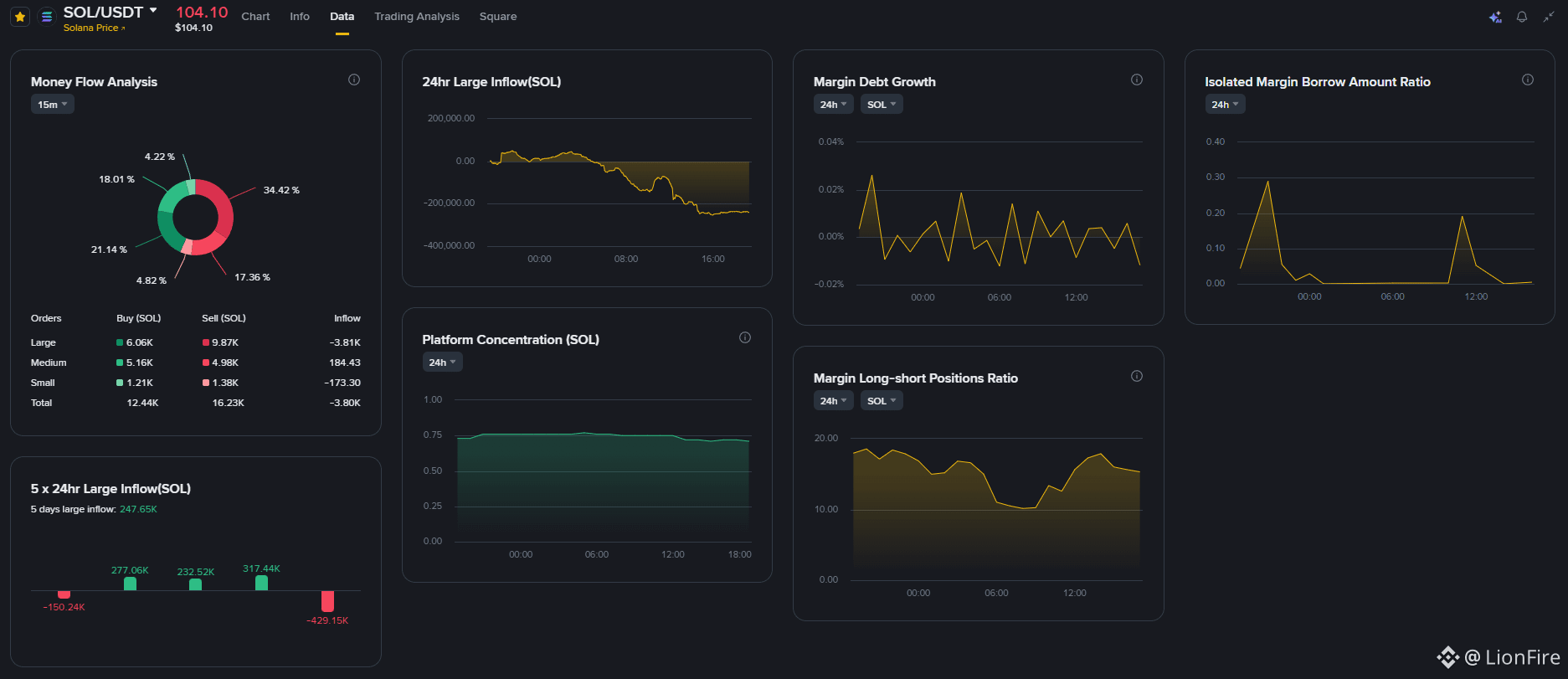The width and height of the screenshot is (1568, 679).
Task: Show info for Isolated Margin Borrow Ratio
Action: pos(1528,80)
